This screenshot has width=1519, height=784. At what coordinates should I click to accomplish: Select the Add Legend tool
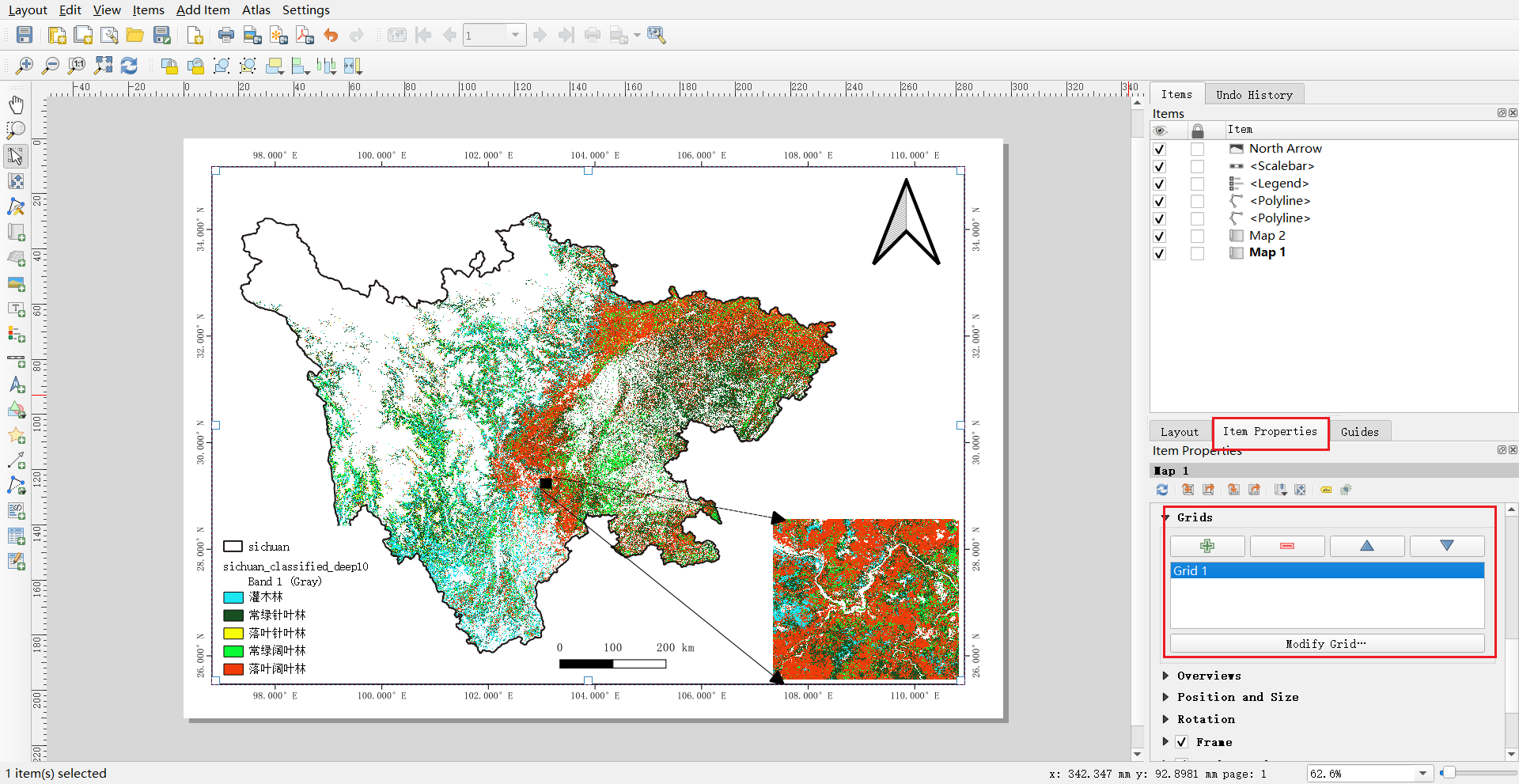16,335
